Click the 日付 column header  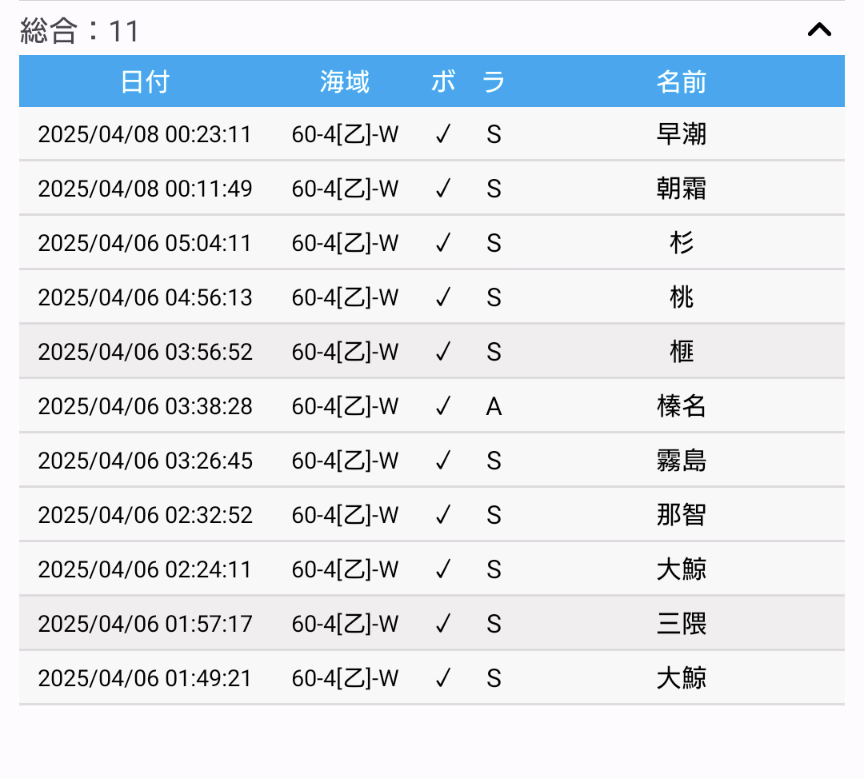coord(145,82)
